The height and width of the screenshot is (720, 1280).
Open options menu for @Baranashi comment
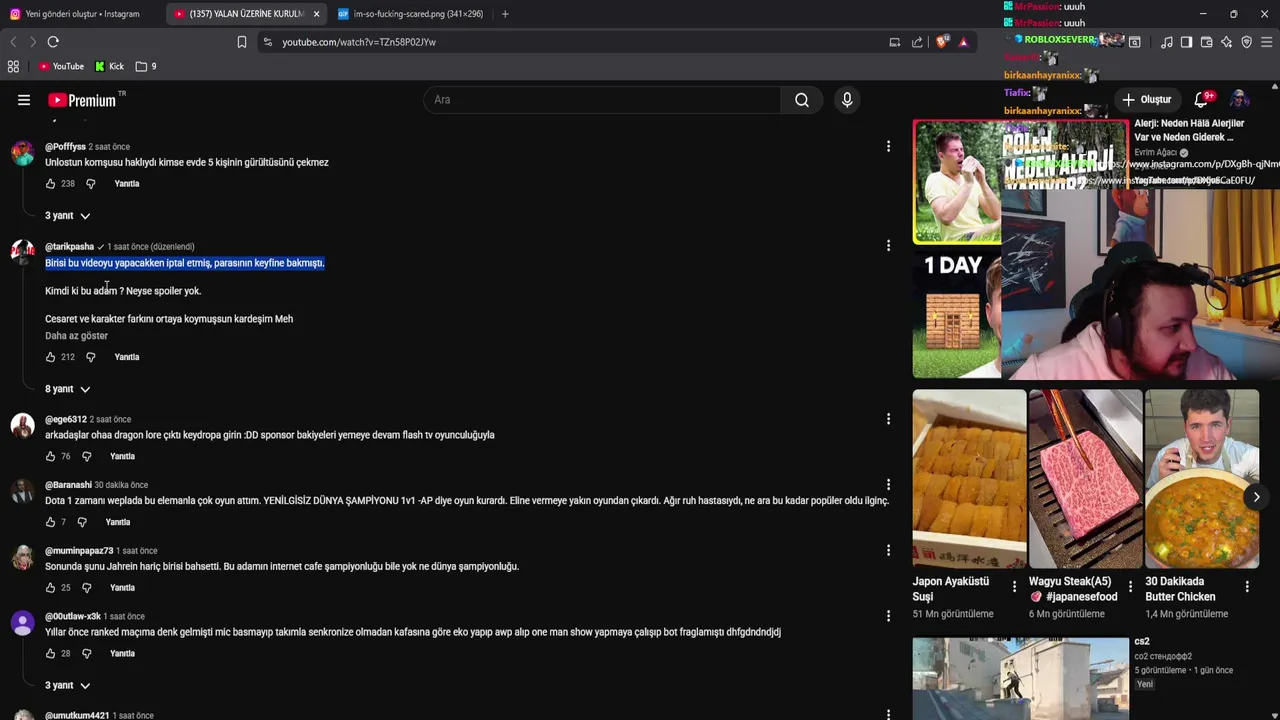coord(888,485)
